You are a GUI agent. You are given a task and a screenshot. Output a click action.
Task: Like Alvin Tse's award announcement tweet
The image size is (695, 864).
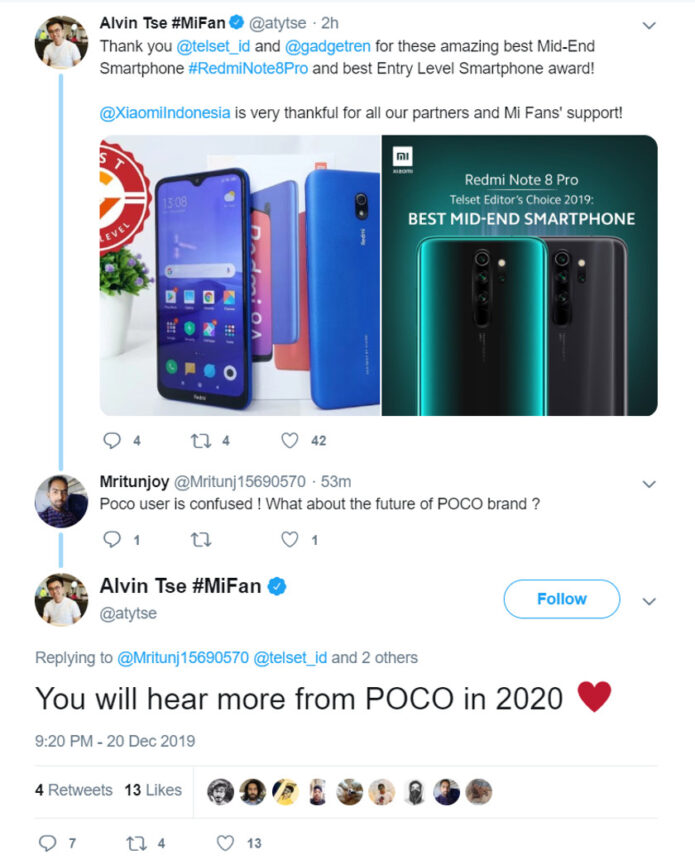(290, 440)
